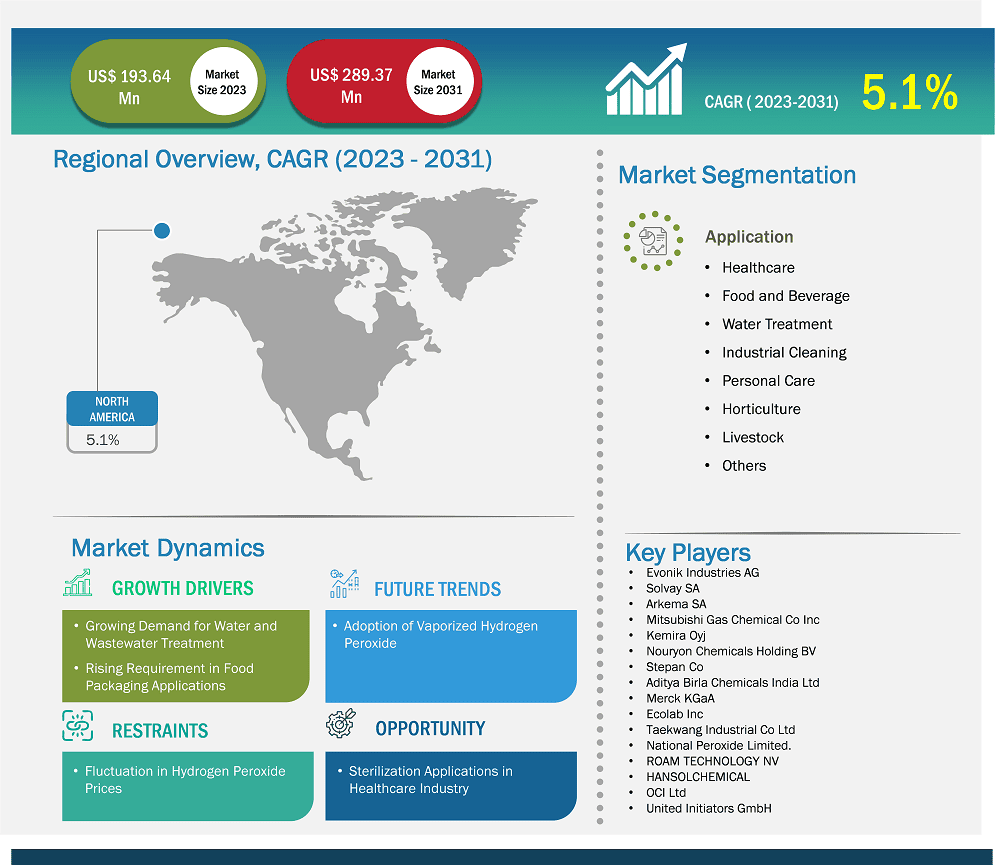Click the Adoption of Vaporized Hydrogen Peroxide box
Image resolution: width=1000 pixels, height=865 pixels.
click(x=450, y=656)
